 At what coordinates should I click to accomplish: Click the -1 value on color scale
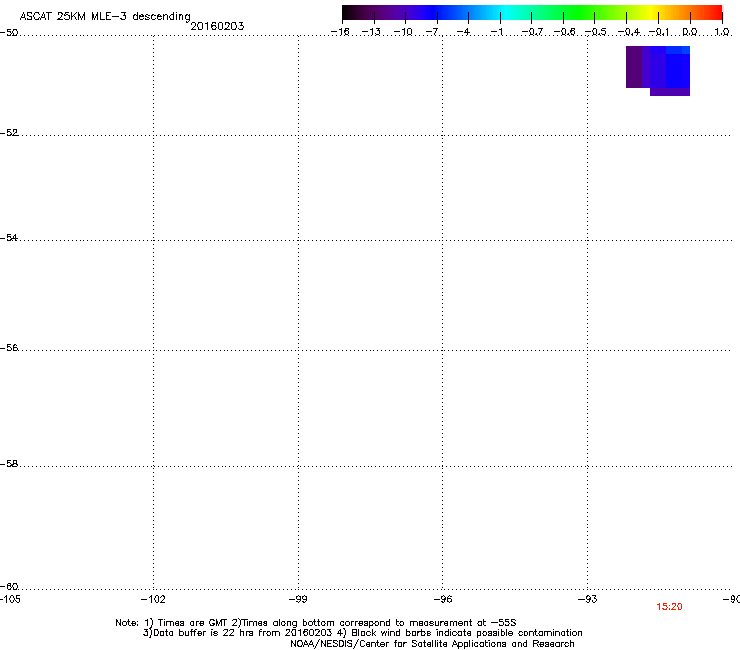pyautogui.click(x=497, y=32)
